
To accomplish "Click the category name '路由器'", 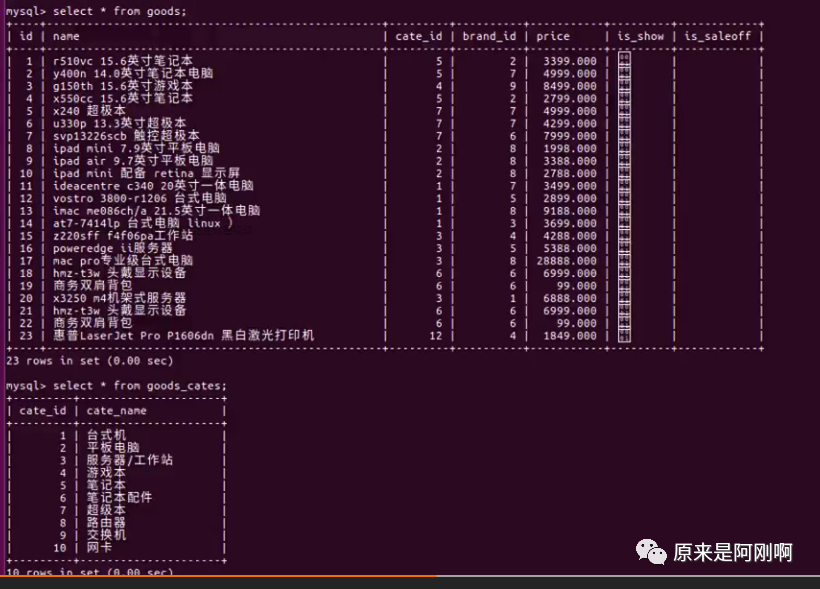I will tap(106, 523).
